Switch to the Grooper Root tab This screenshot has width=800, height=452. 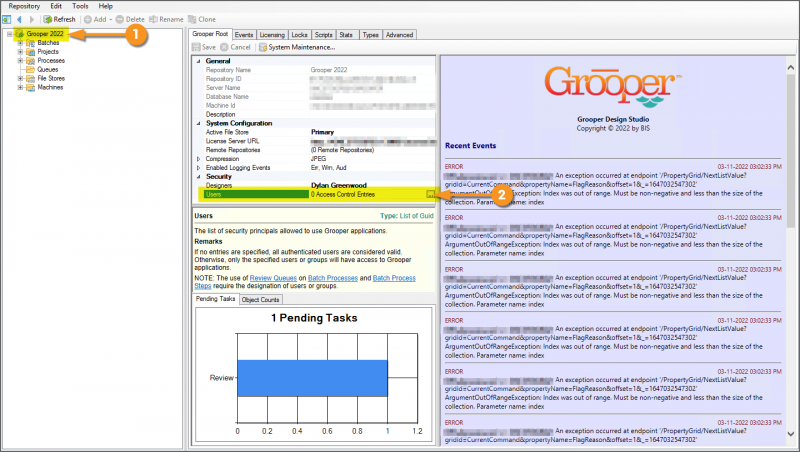(x=210, y=34)
